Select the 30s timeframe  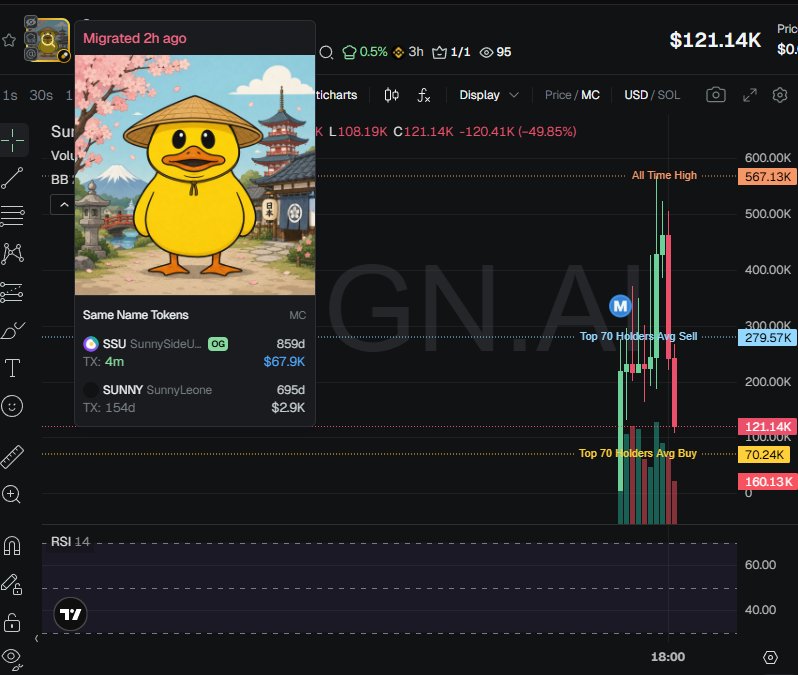pos(41,95)
